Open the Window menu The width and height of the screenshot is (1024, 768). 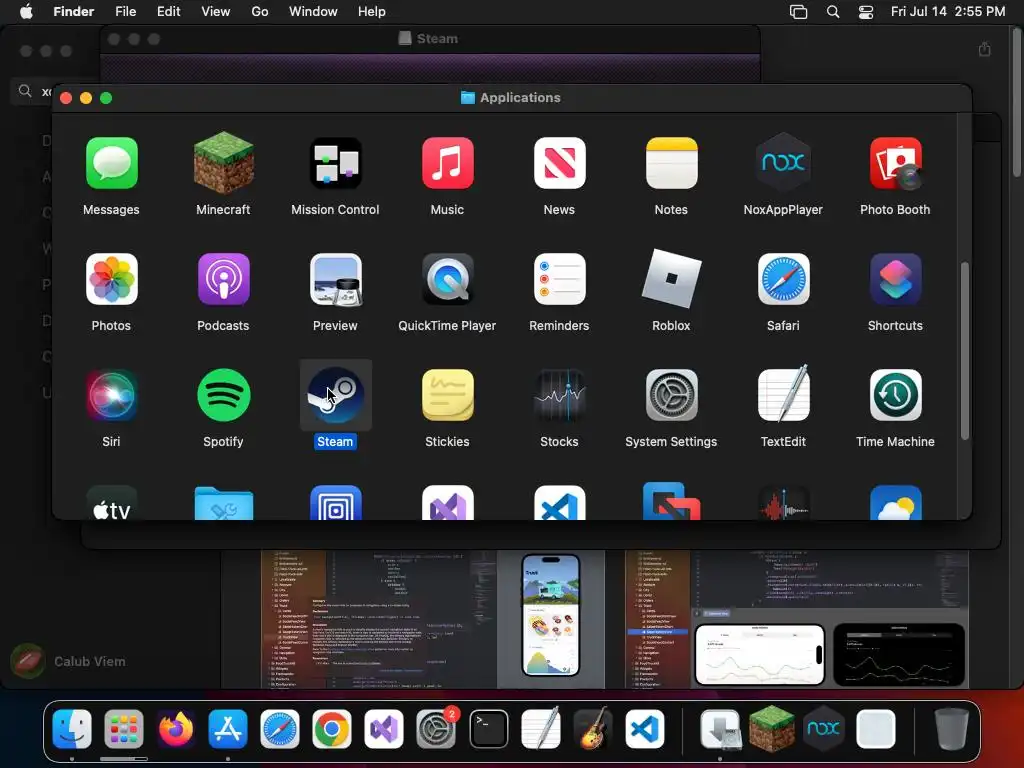click(x=313, y=12)
